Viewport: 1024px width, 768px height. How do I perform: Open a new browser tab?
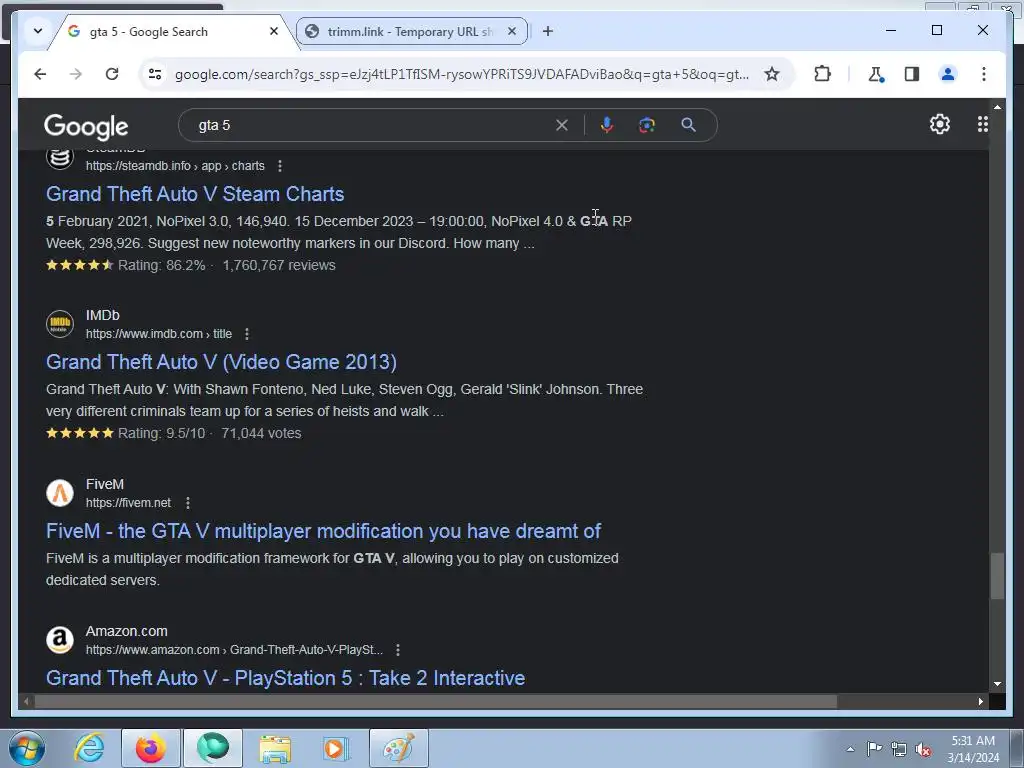click(x=548, y=31)
